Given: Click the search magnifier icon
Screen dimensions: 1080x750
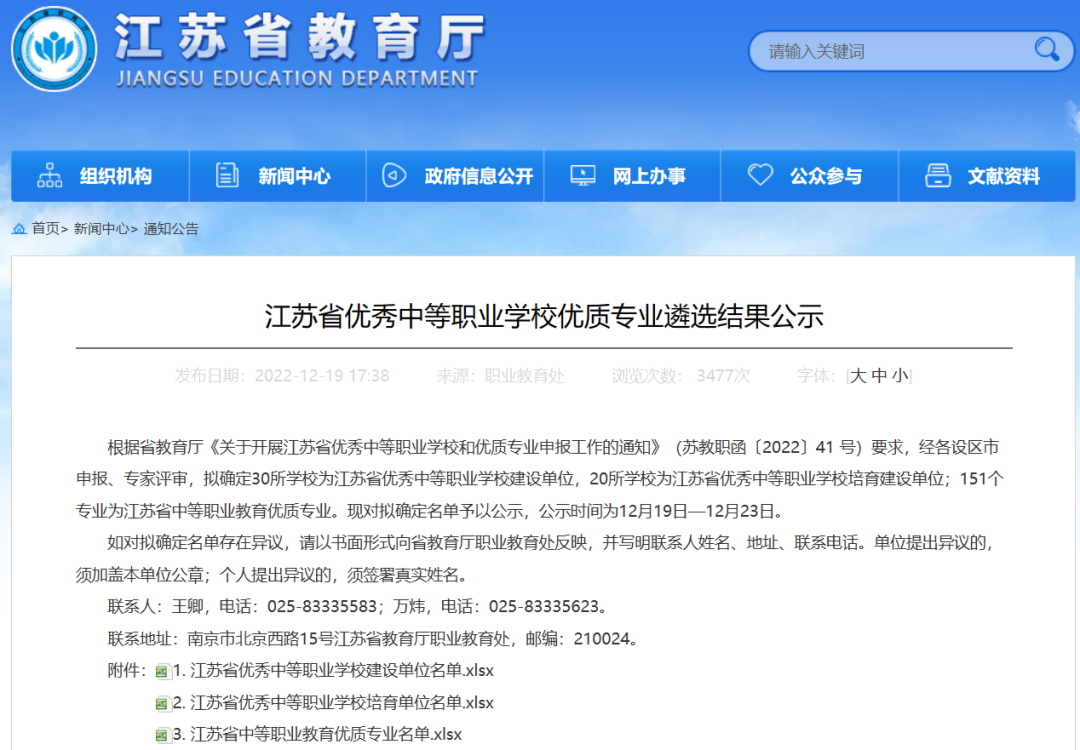Looking at the screenshot, I should click(x=1046, y=50).
